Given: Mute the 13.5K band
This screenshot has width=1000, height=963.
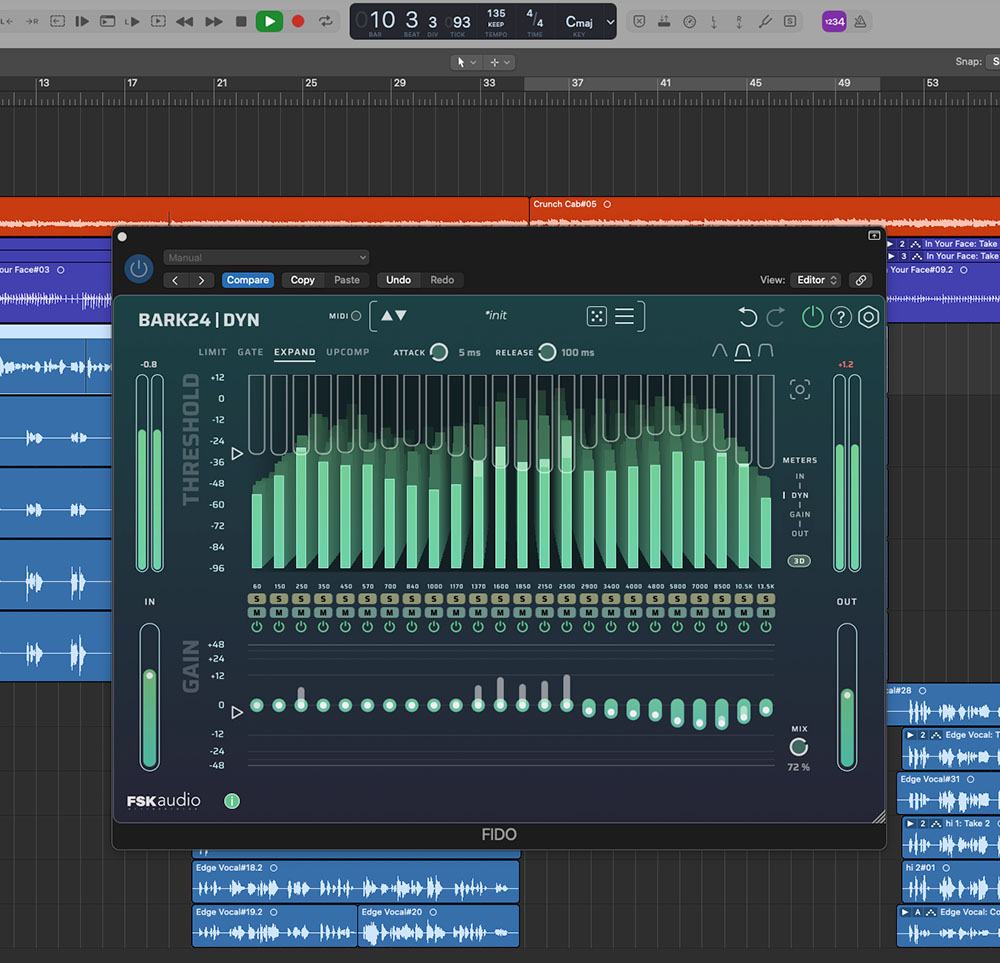Looking at the screenshot, I should (765, 612).
